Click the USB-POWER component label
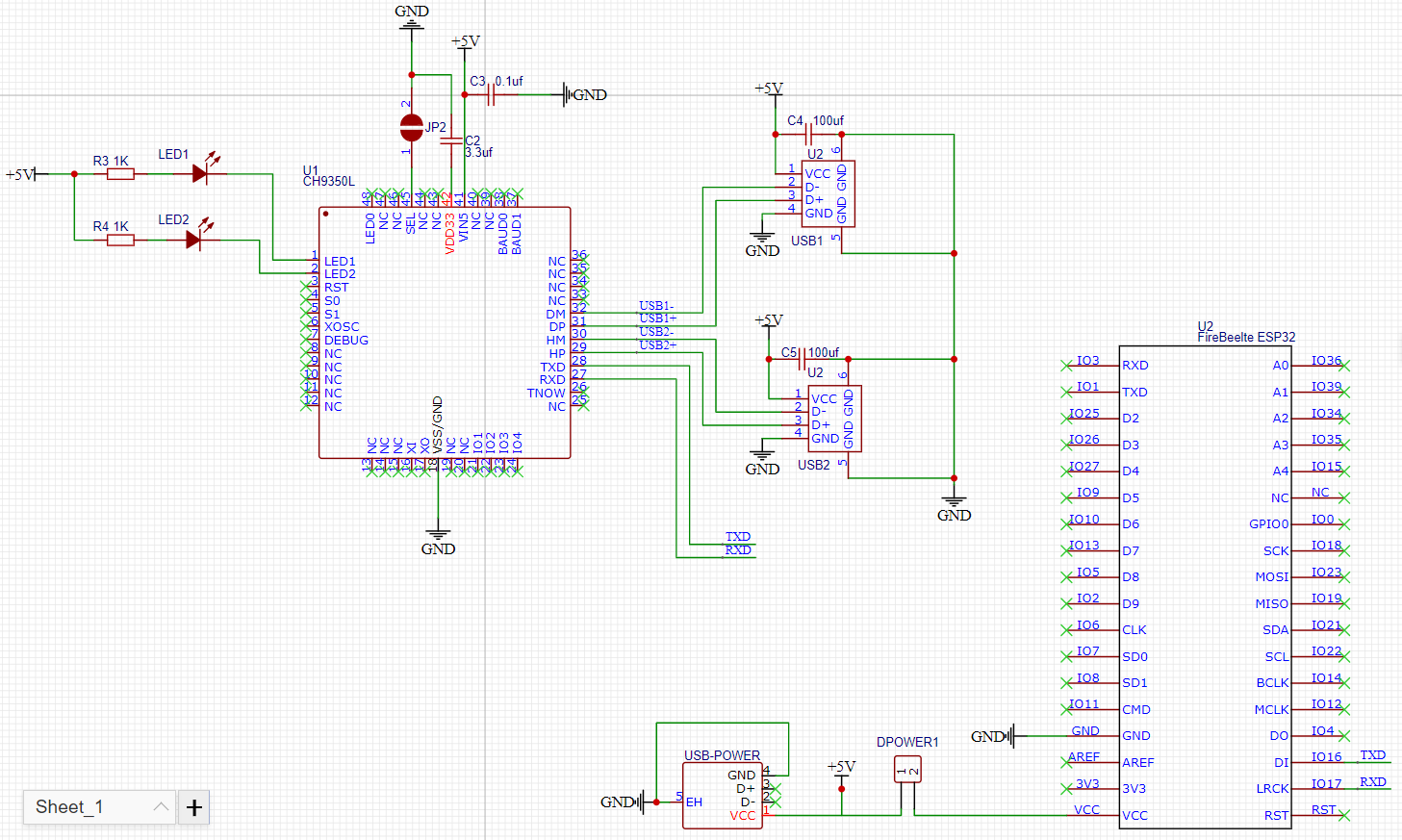This screenshot has height=840, width=1402. [x=722, y=755]
